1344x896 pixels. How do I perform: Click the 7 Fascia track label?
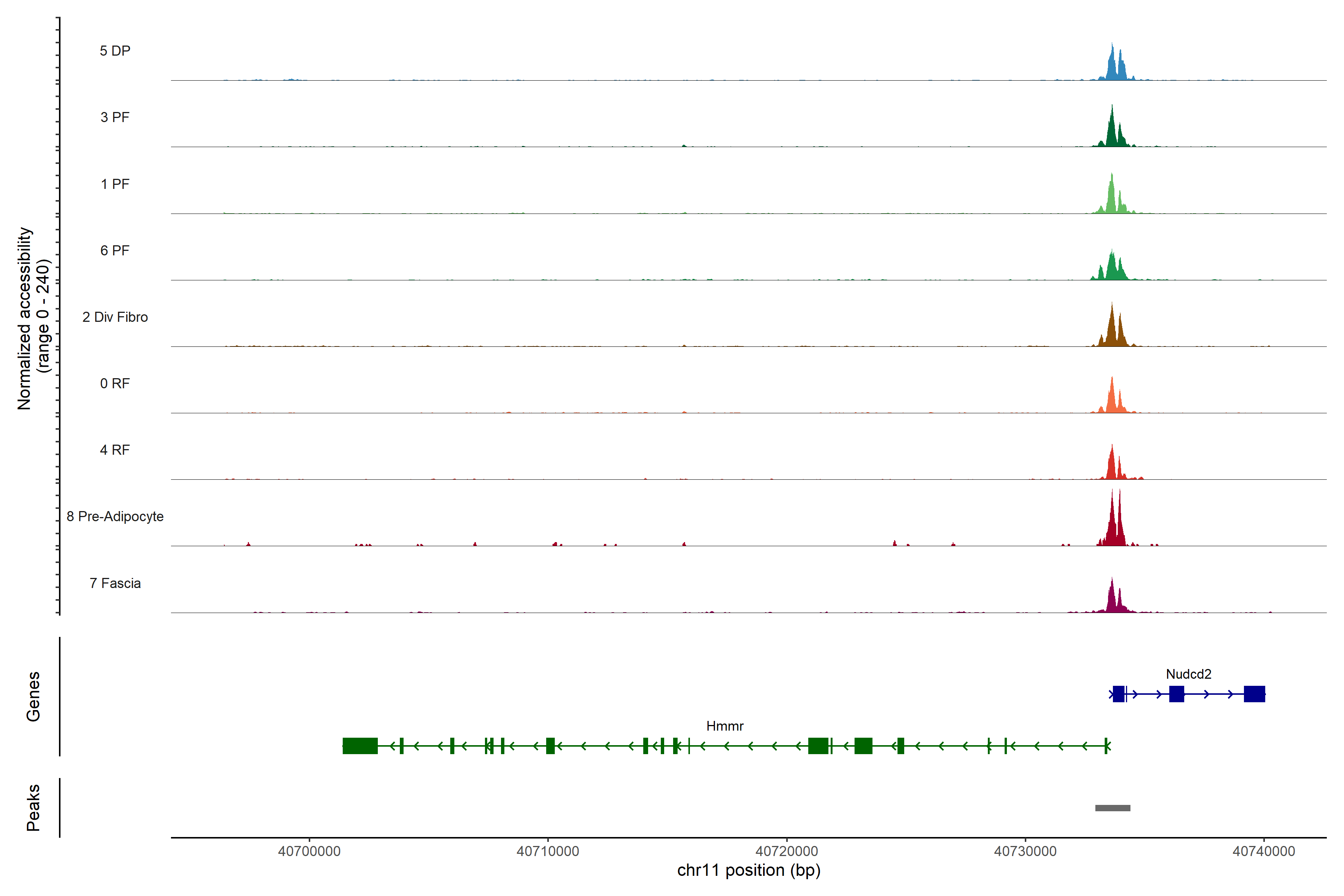coord(115,583)
